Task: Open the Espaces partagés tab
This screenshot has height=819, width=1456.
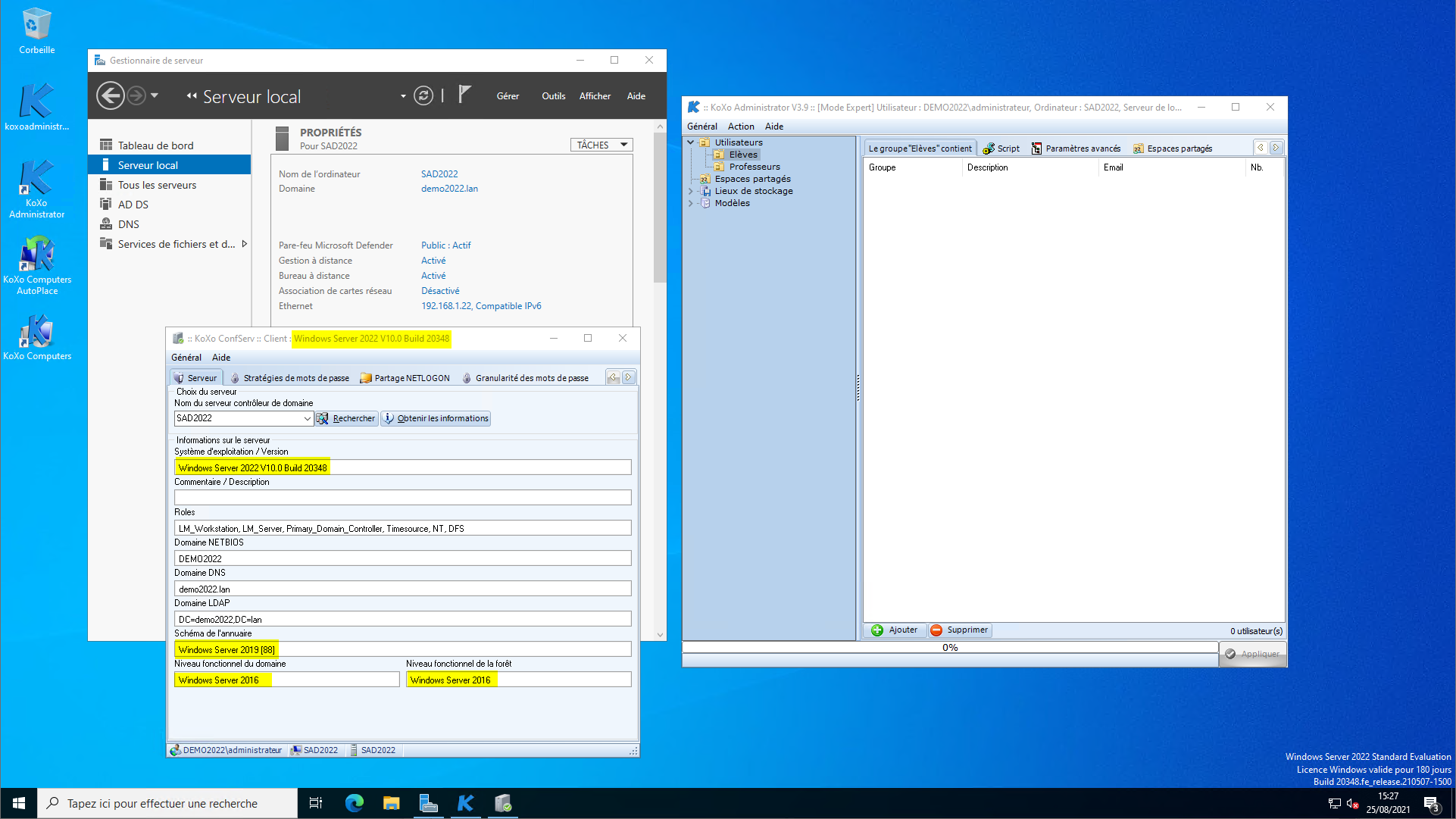Action: [1173, 148]
